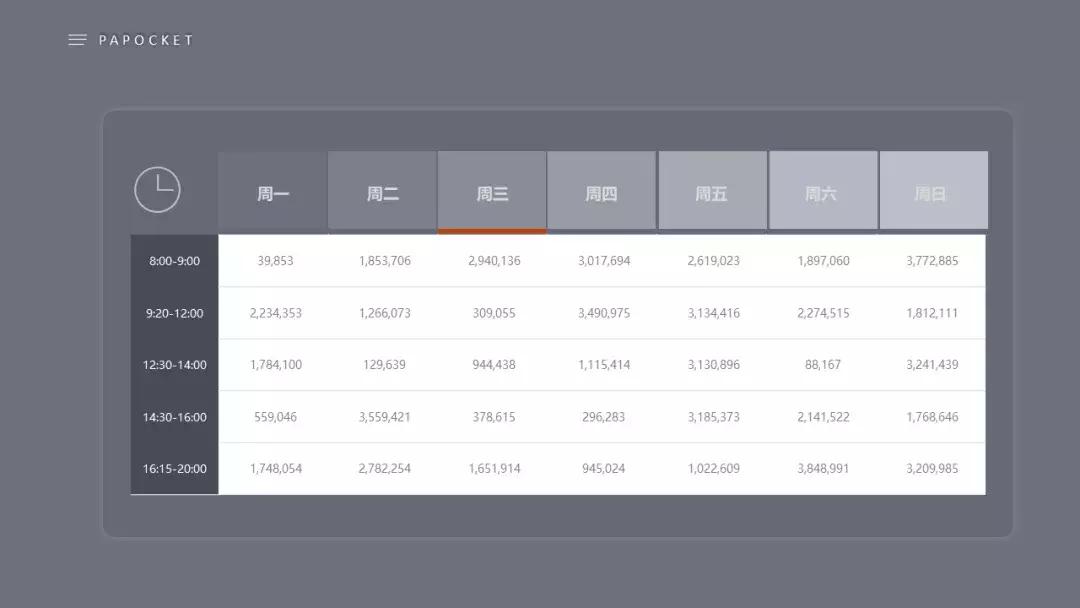Click the 8:00-9:00 row header
Image resolution: width=1080 pixels, height=608 pixels.
point(174,261)
